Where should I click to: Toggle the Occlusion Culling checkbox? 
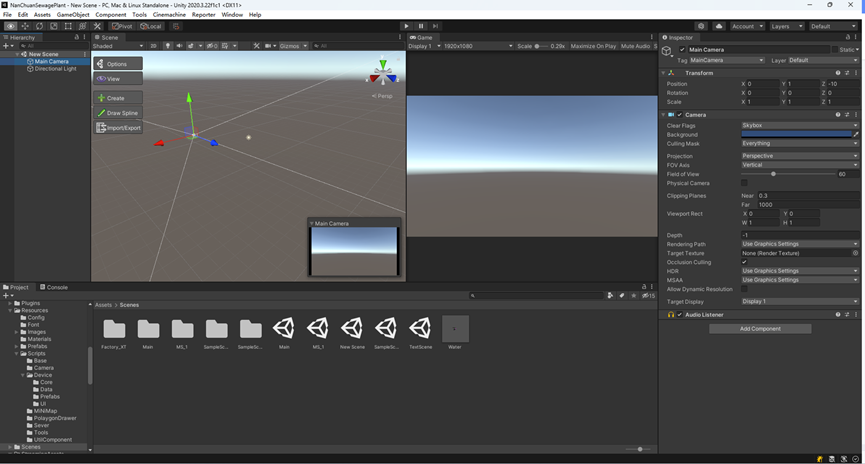745,262
